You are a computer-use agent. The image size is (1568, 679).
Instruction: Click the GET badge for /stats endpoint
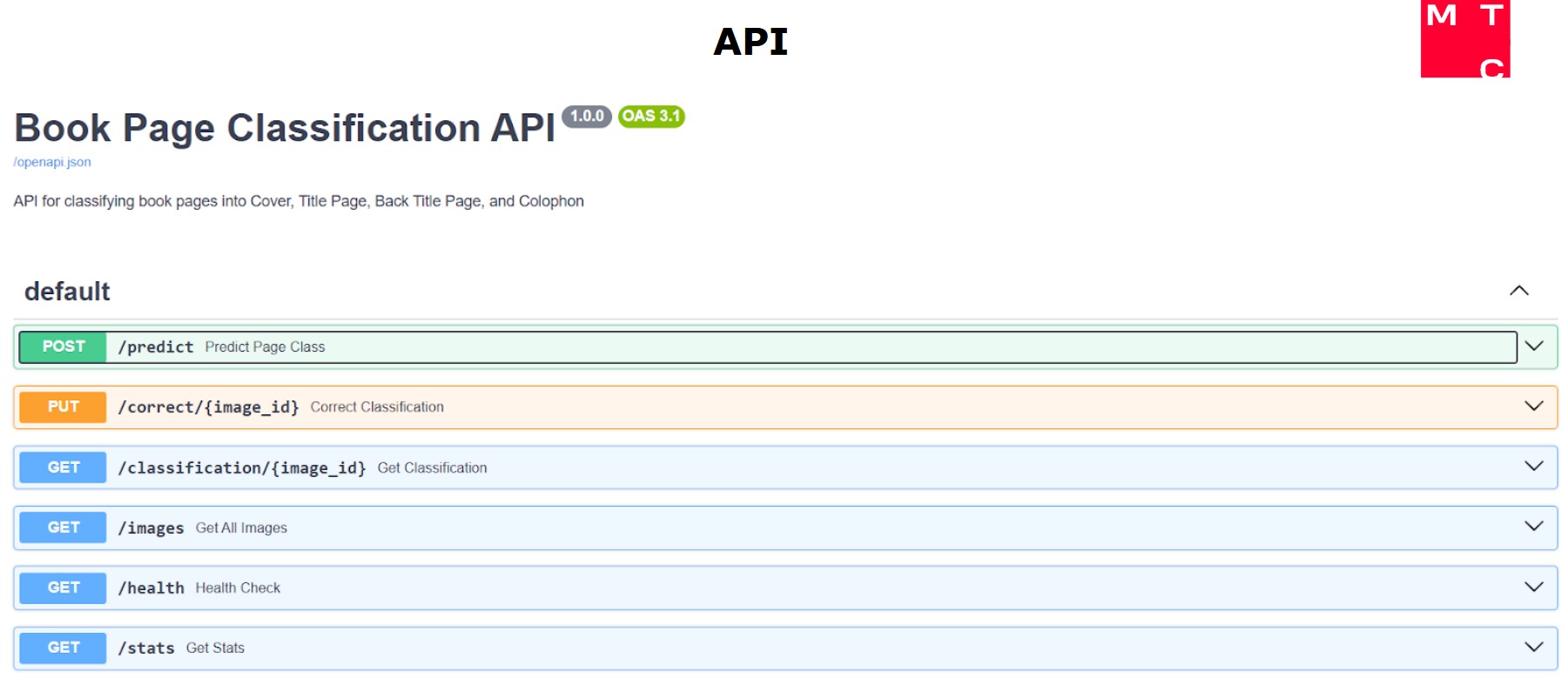click(64, 648)
